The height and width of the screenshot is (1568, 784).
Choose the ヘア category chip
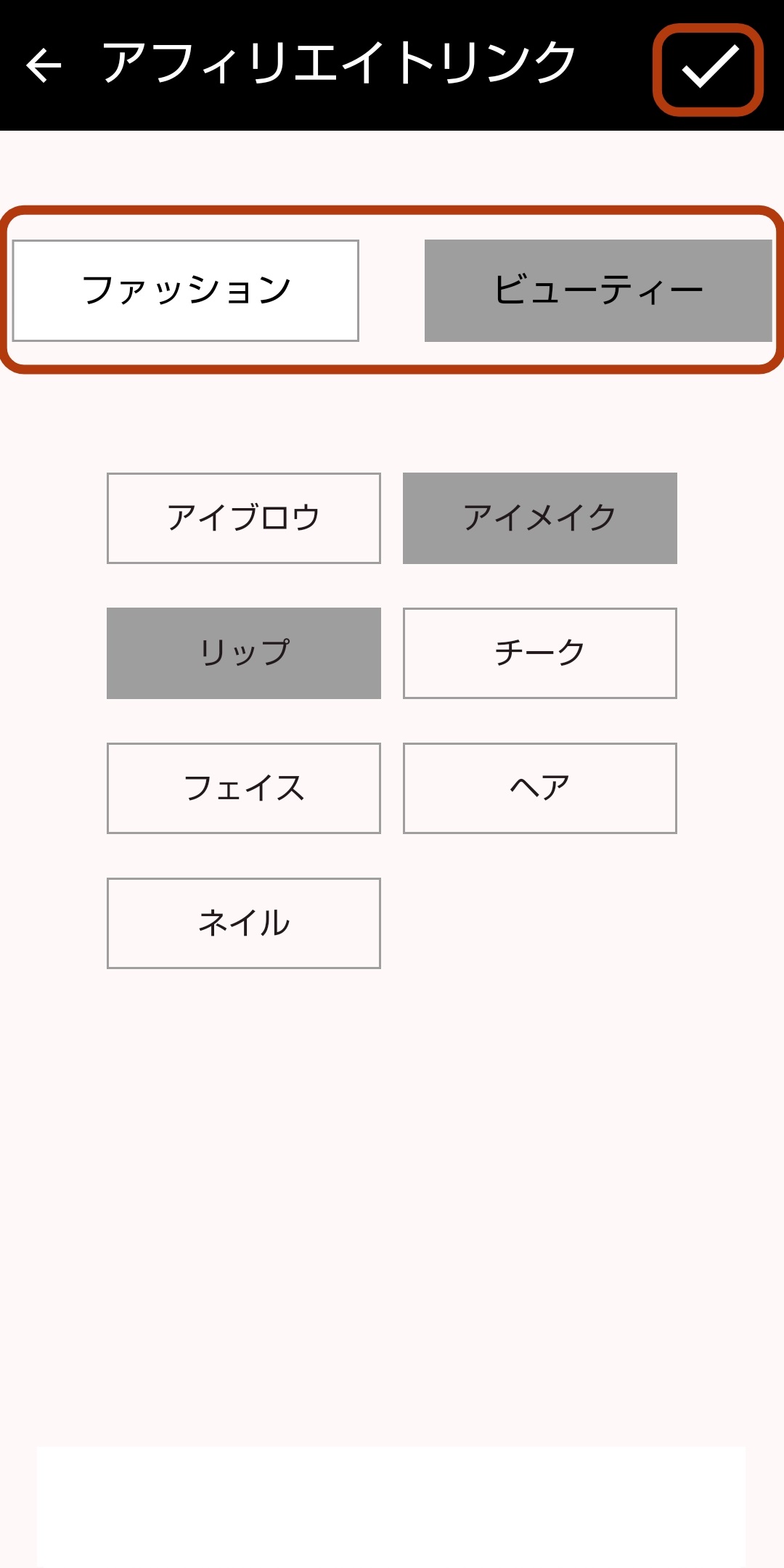click(540, 788)
